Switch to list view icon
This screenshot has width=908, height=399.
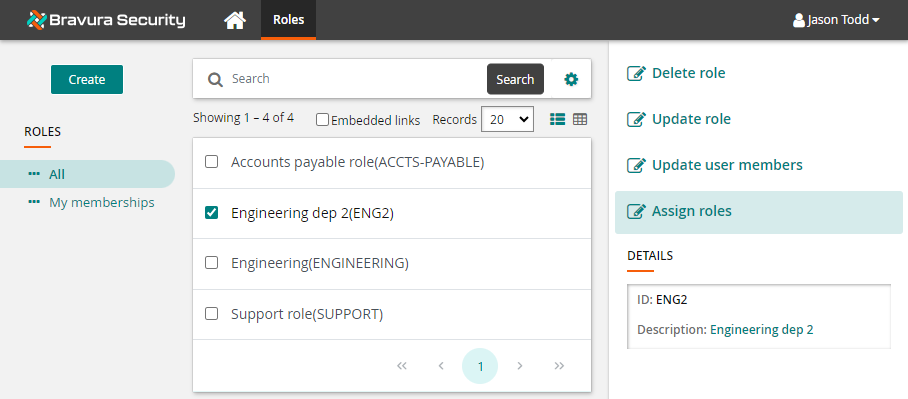(557, 119)
